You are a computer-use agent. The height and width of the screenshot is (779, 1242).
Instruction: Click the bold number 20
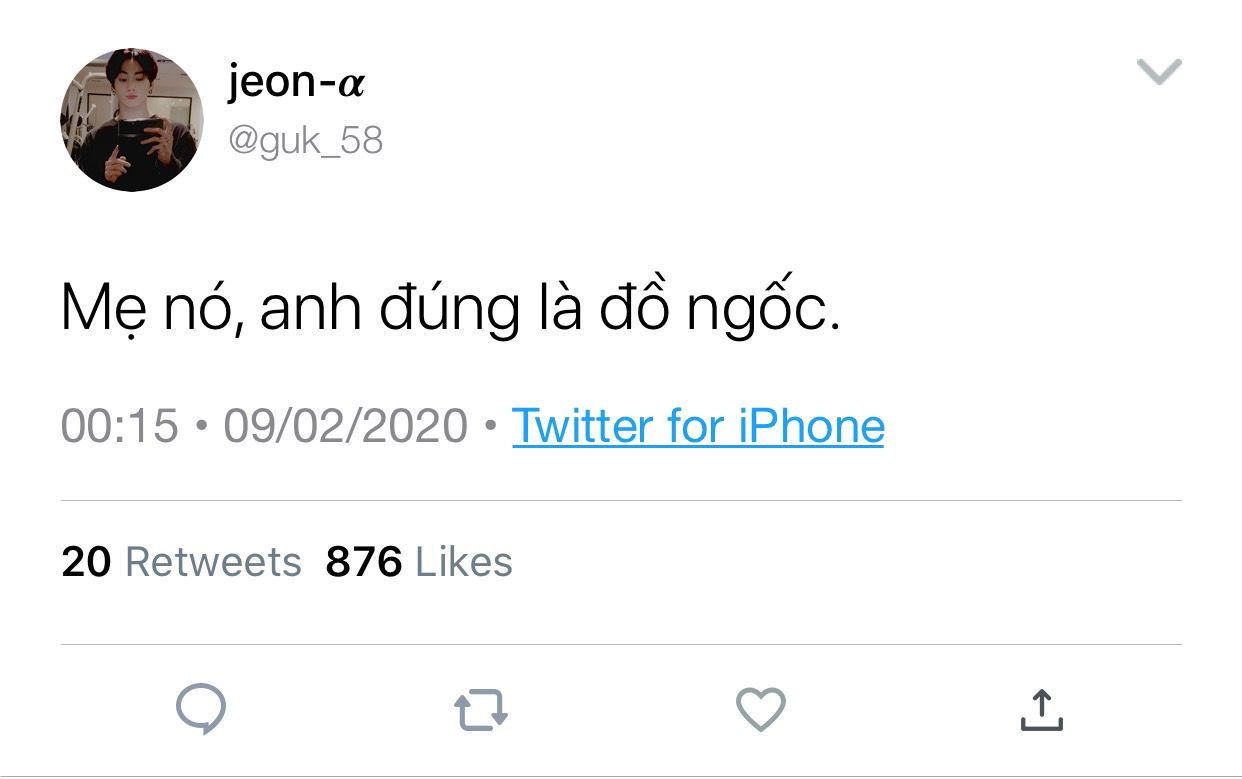click(86, 562)
